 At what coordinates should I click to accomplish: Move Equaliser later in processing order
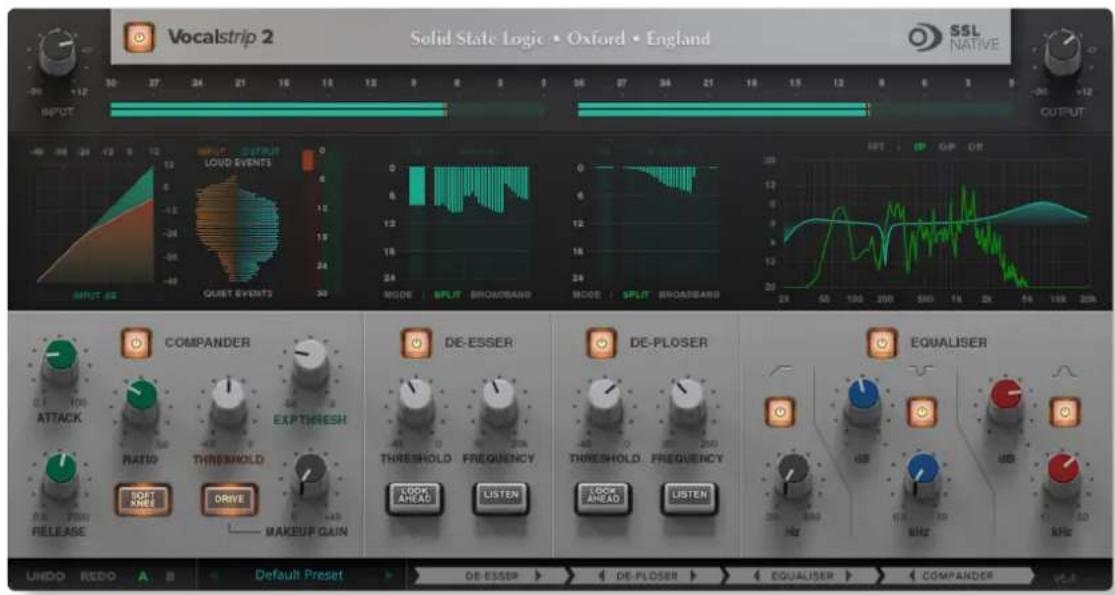tap(848, 576)
